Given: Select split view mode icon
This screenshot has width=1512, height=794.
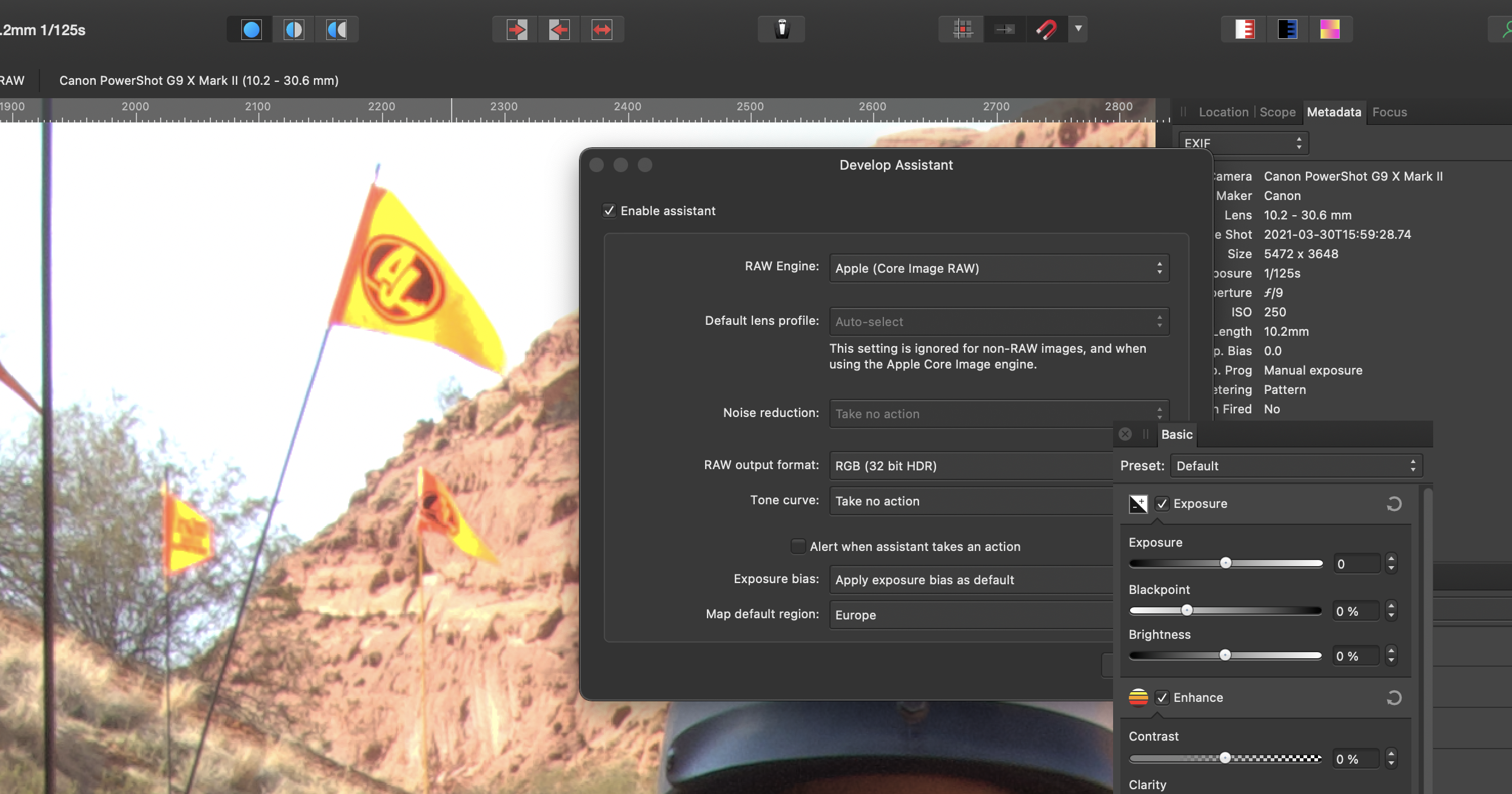Looking at the screenshot, I should (294, 29).
